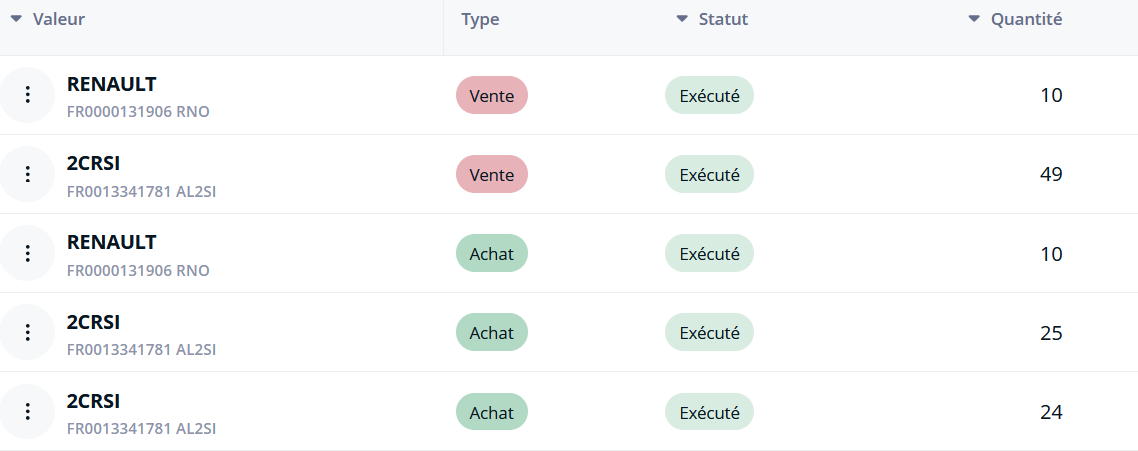Sort using the Valeur column arrow
This screenshot has height=451, width=1138.
(x=16, y=19)
